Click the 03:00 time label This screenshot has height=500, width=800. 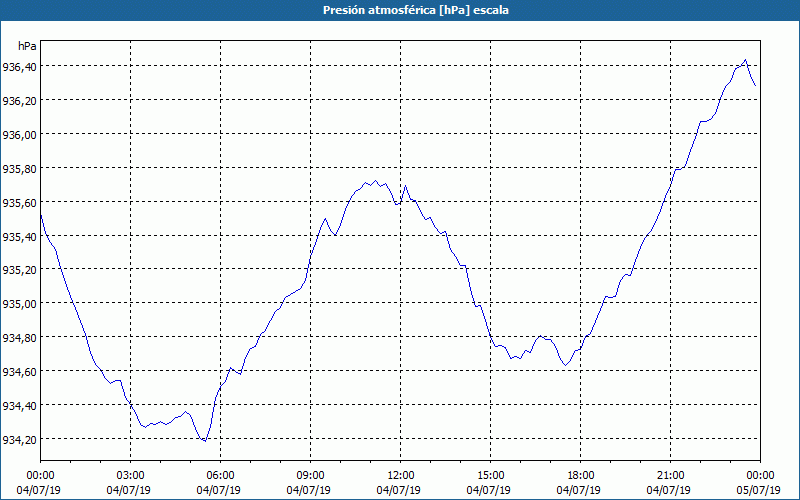131,476
